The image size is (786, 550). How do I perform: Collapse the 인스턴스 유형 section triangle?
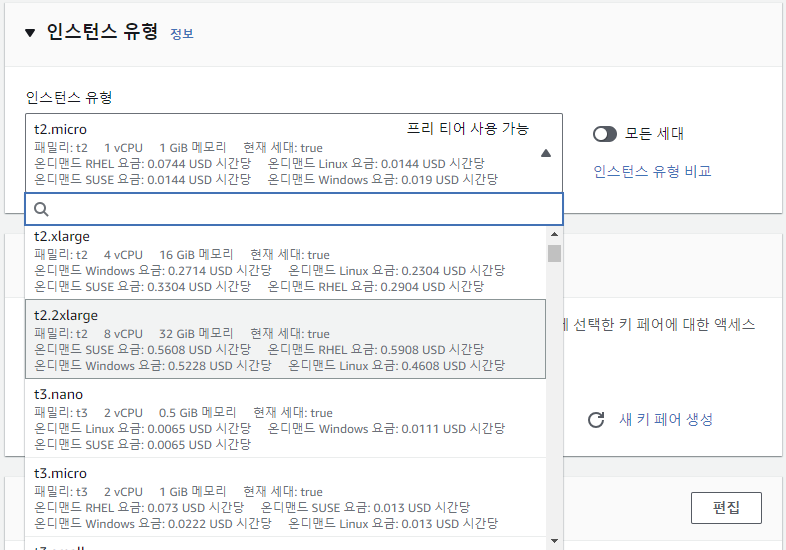(x=30, y=33)
